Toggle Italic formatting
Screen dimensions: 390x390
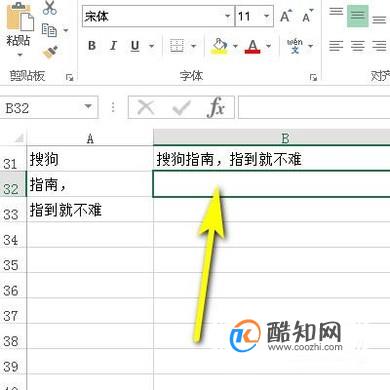113,46
